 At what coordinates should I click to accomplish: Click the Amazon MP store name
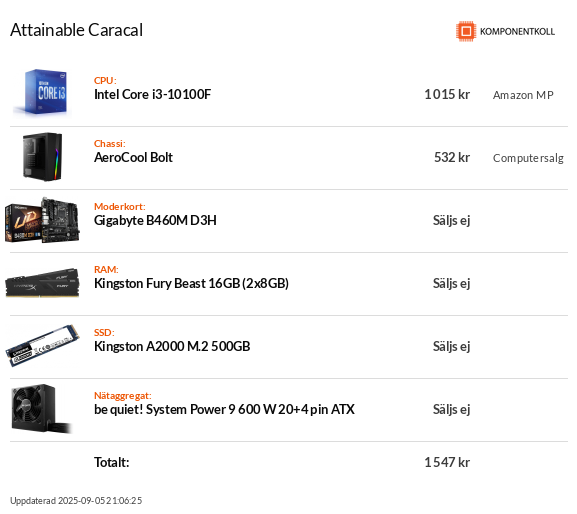coord(523,95)
